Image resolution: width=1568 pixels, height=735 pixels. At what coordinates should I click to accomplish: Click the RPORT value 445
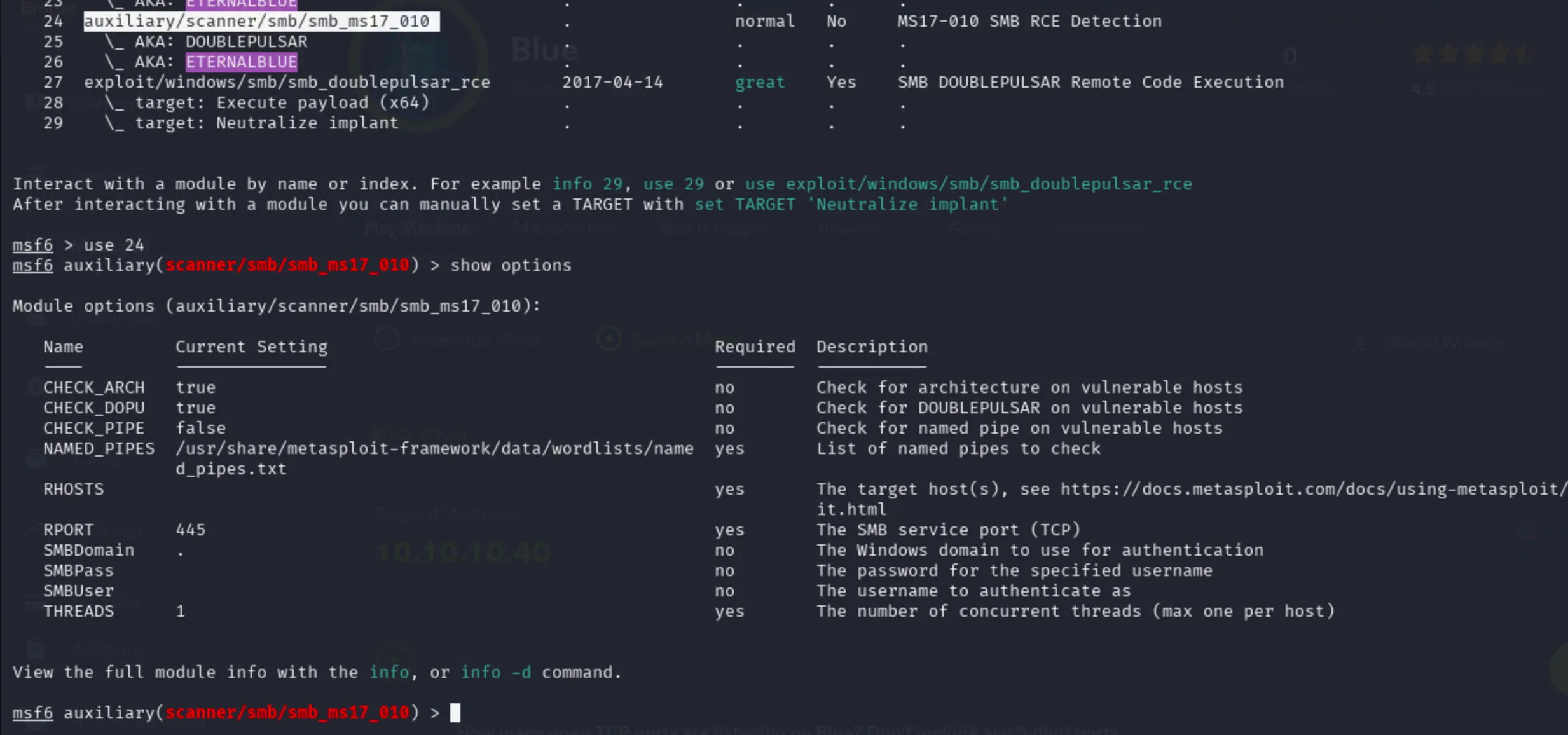pos(190,530)
